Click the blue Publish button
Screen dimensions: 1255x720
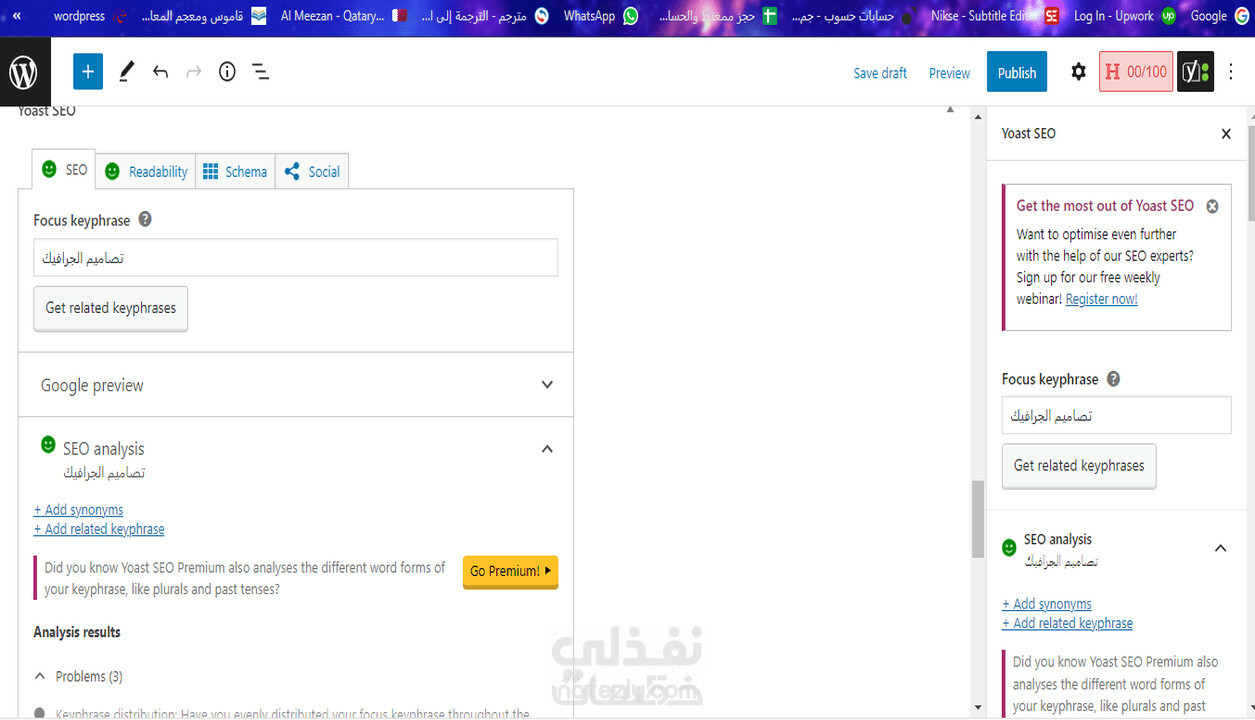[1017, 72]
